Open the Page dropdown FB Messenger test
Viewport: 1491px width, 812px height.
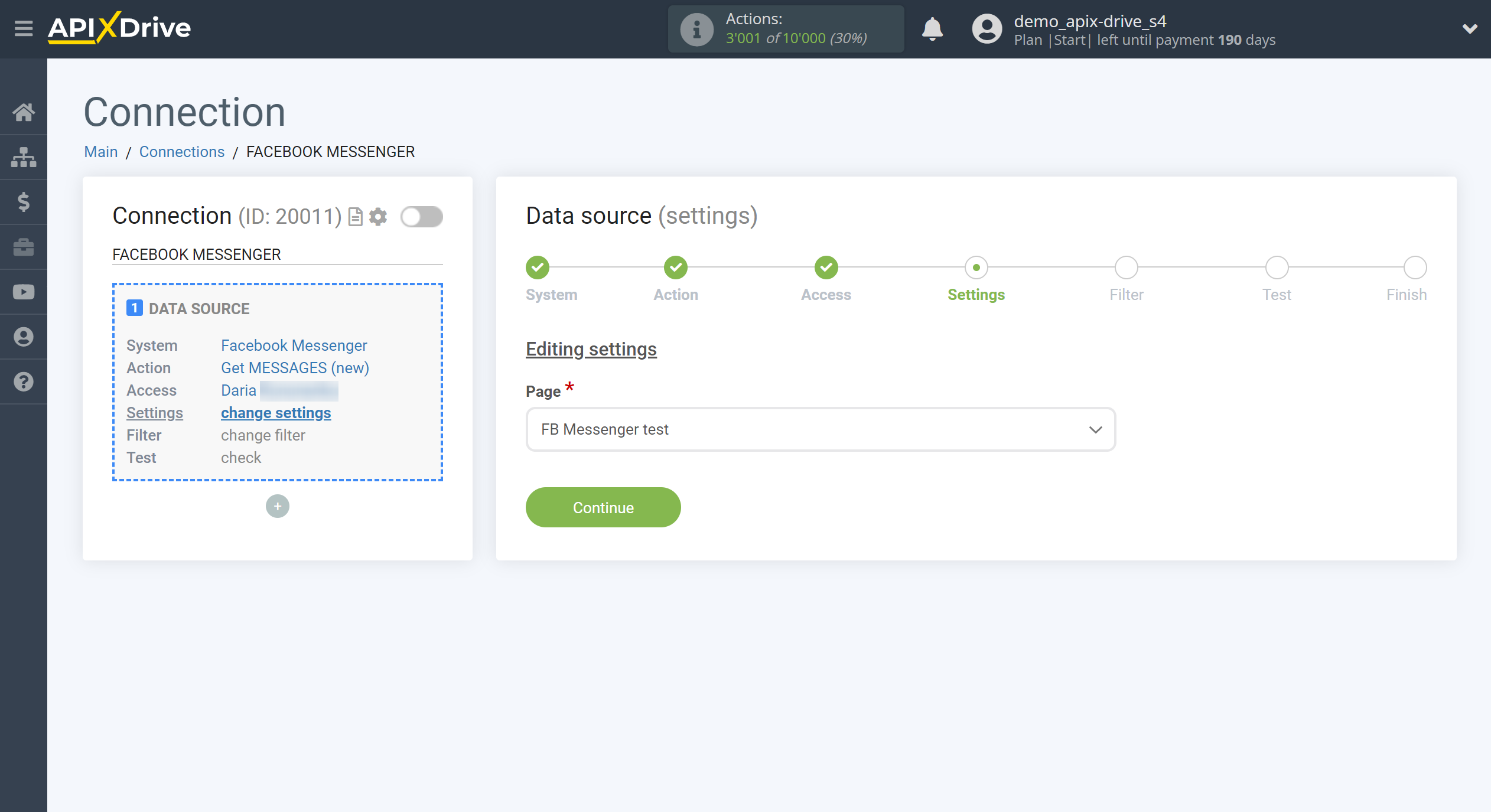[x=821, y=429]
